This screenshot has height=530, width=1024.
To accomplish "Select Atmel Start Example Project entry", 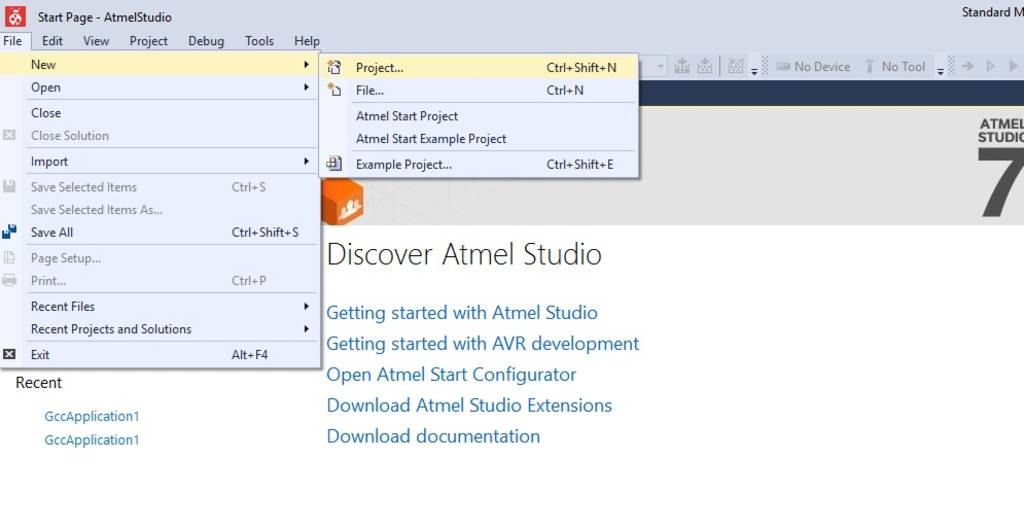I will [x=479, y=138].
